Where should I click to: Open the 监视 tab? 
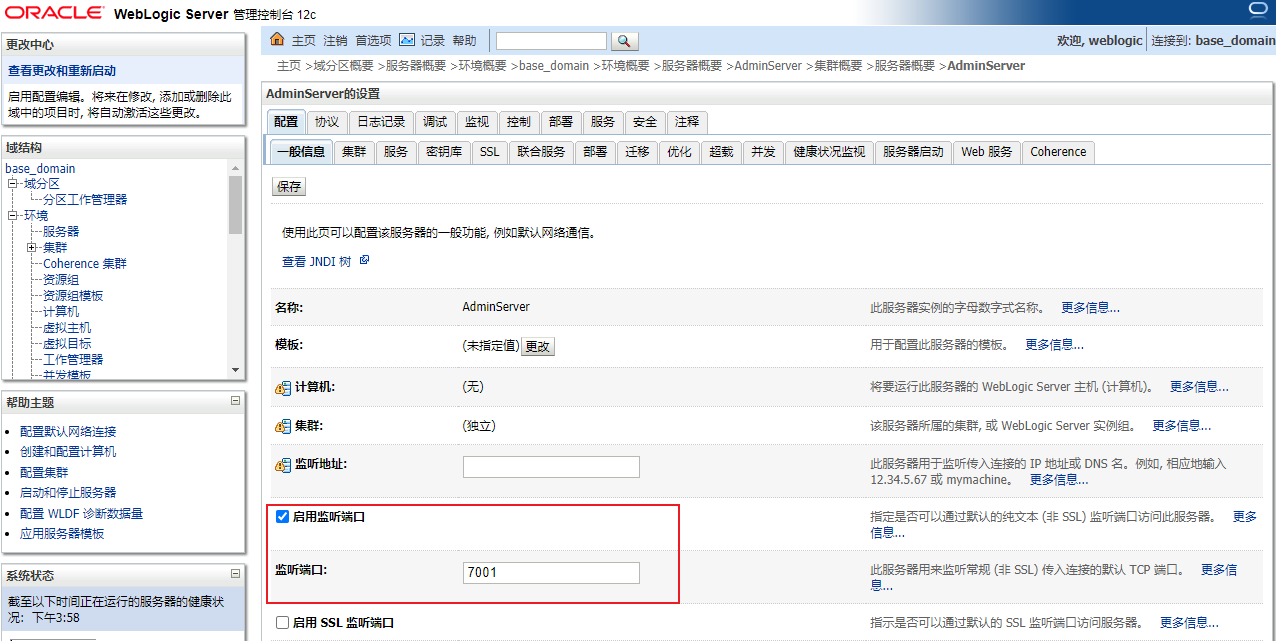pos(477,122)
